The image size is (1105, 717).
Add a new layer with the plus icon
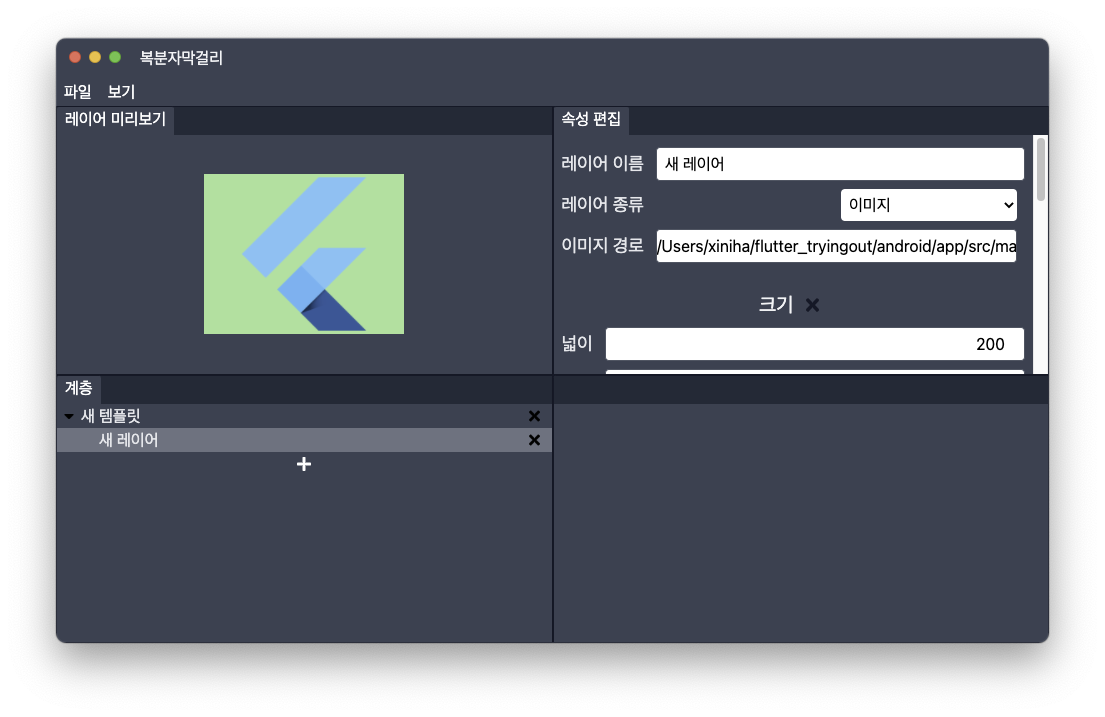click(304, 464)
